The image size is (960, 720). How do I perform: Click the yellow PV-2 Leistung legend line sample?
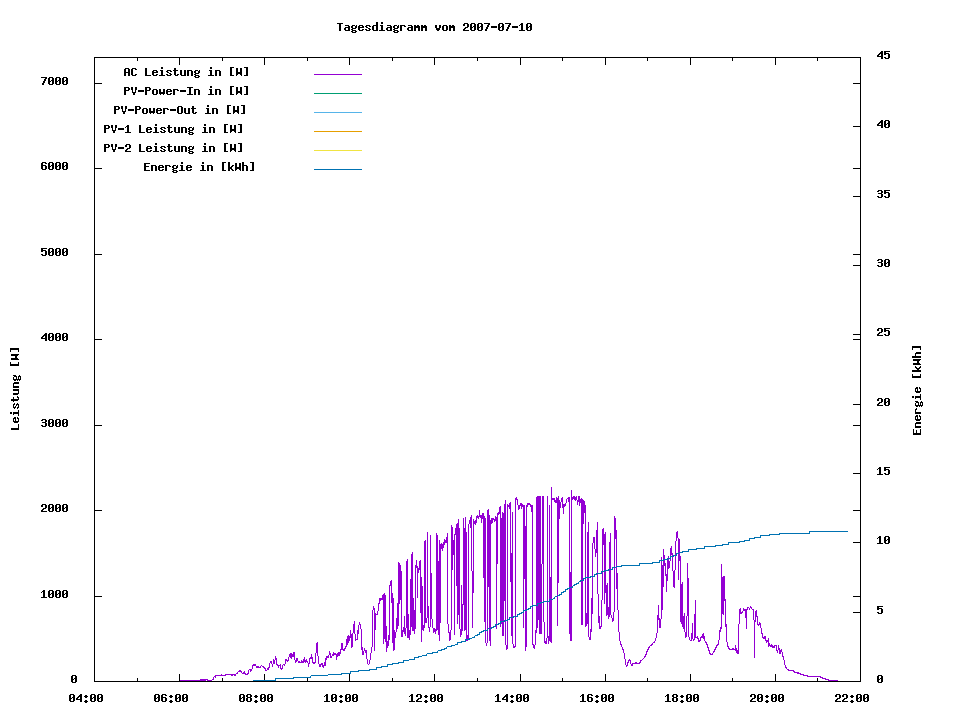click(337, 150)
